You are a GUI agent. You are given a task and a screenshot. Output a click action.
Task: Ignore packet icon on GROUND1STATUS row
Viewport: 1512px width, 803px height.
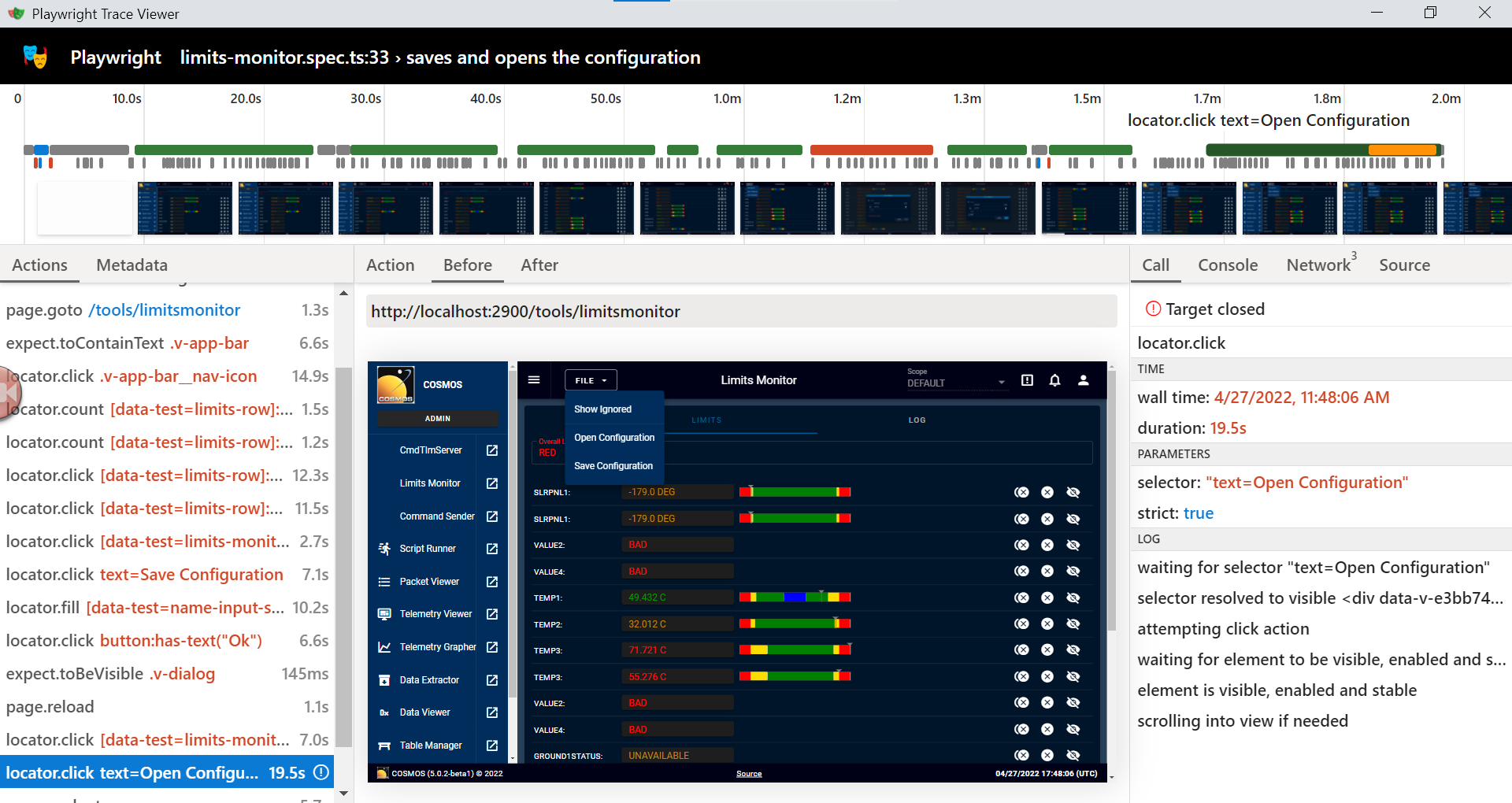pyautogui.click(x=1021, y=756)
